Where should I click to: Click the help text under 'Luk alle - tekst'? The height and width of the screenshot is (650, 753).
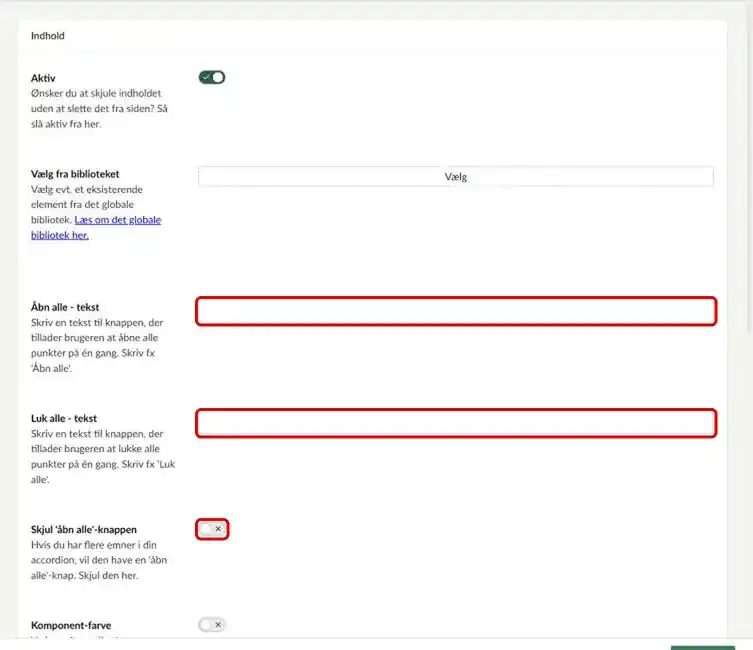pos(103,457)
